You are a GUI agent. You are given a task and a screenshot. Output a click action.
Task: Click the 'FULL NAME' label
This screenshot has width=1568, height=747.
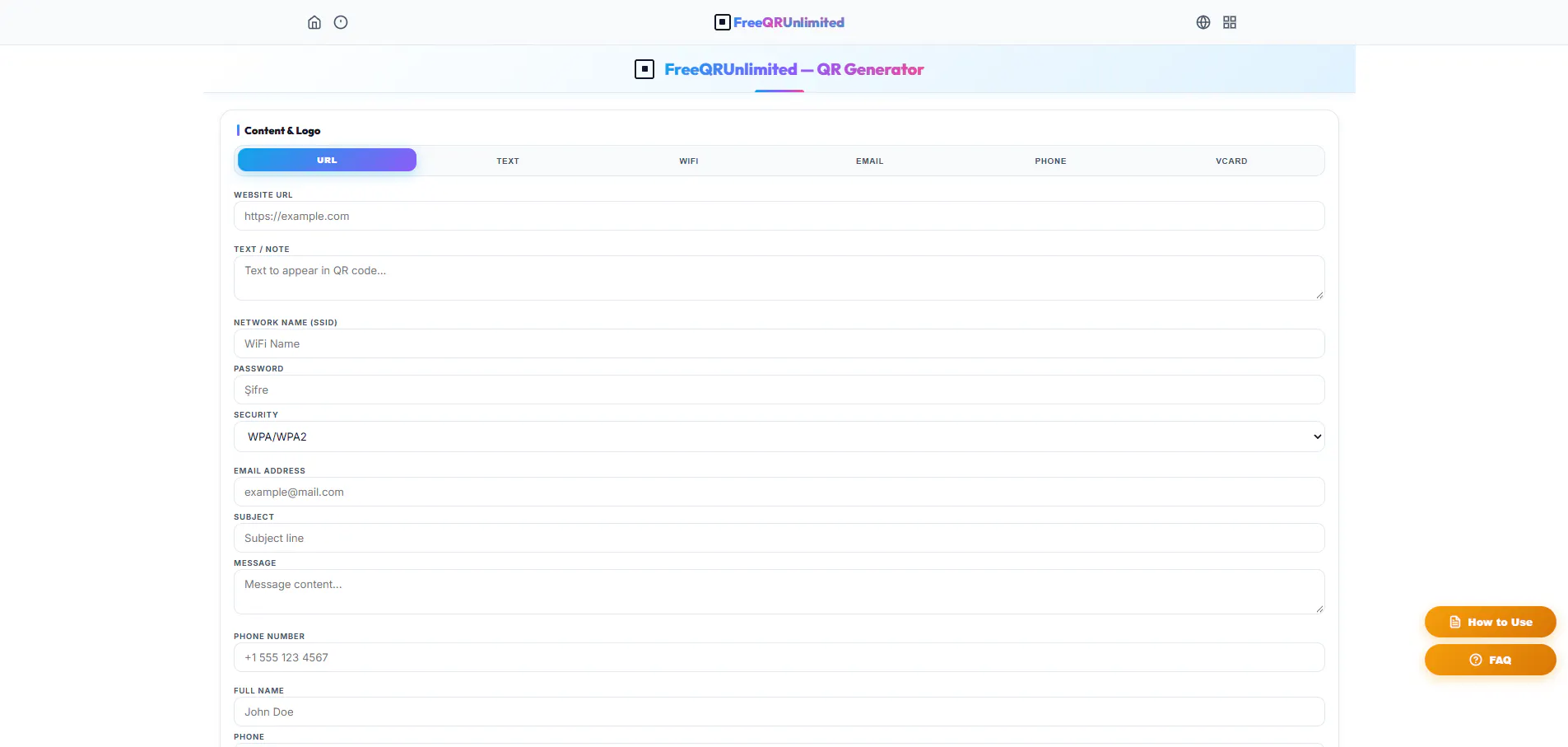click(x=258, y=691)
